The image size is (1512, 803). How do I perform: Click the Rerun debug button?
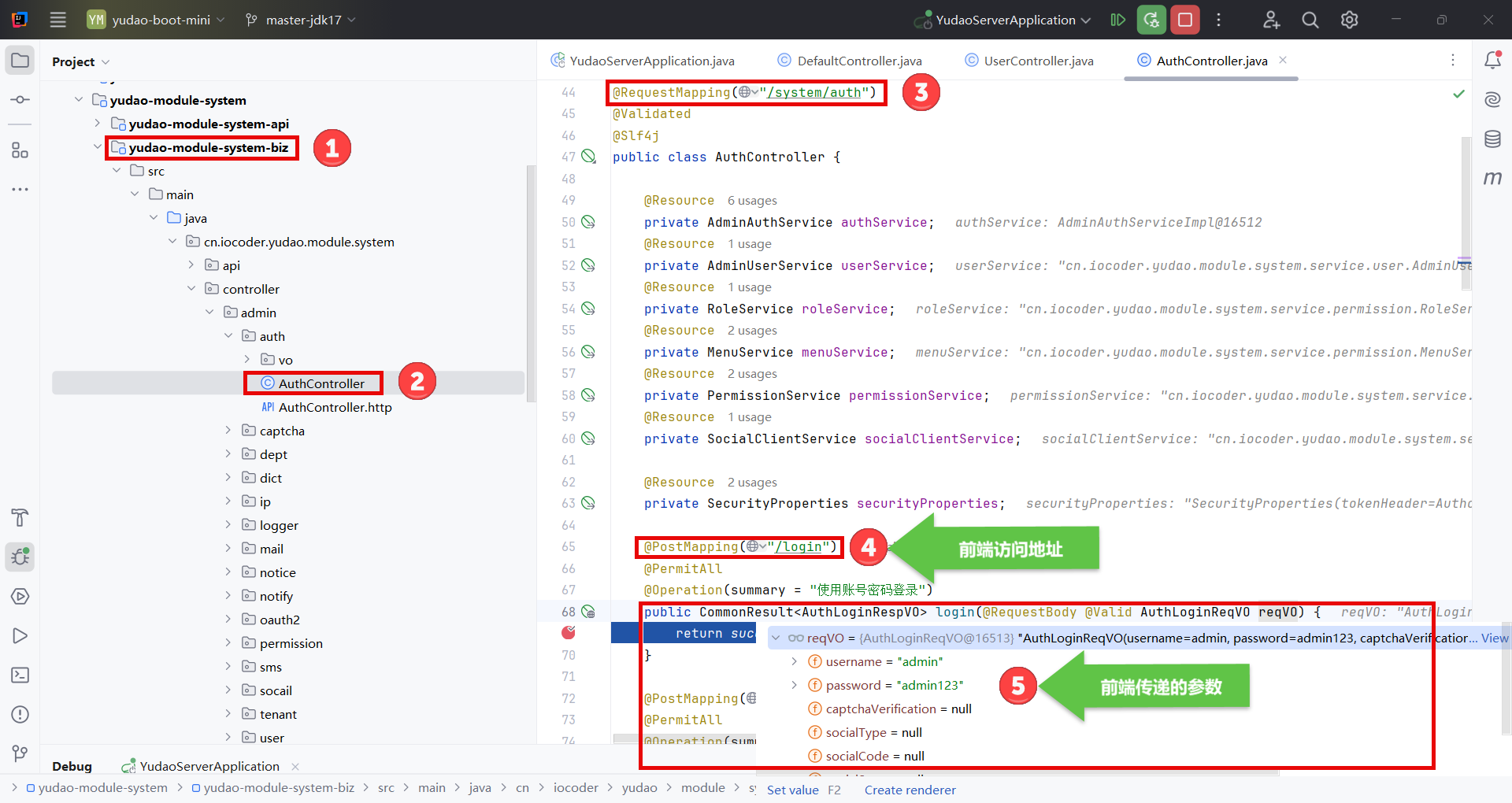[1151, 20]
